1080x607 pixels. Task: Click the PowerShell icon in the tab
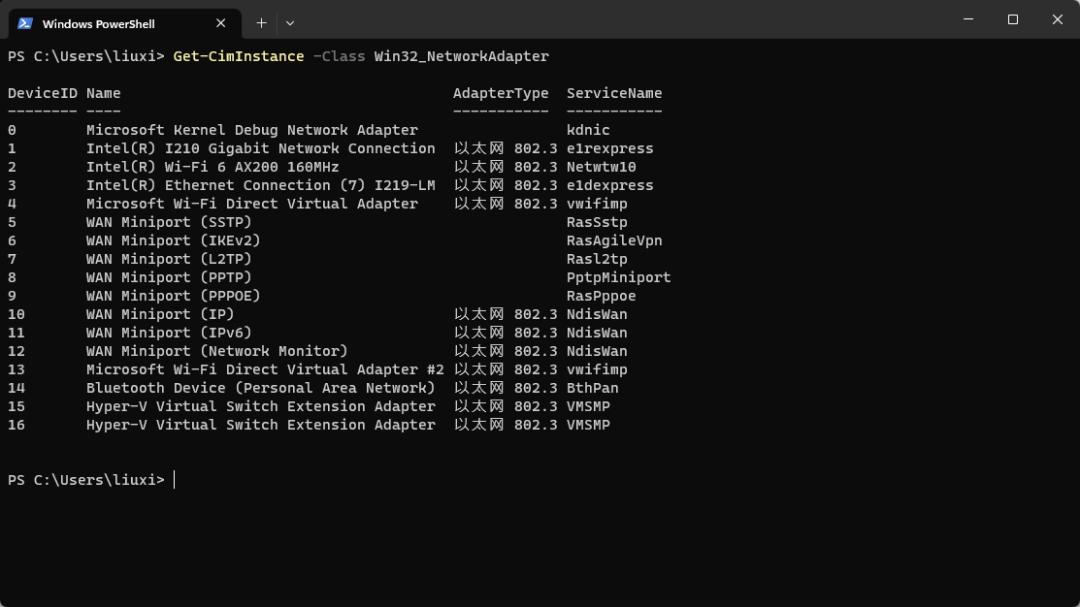pyautogui.click(x=25, y=23)
